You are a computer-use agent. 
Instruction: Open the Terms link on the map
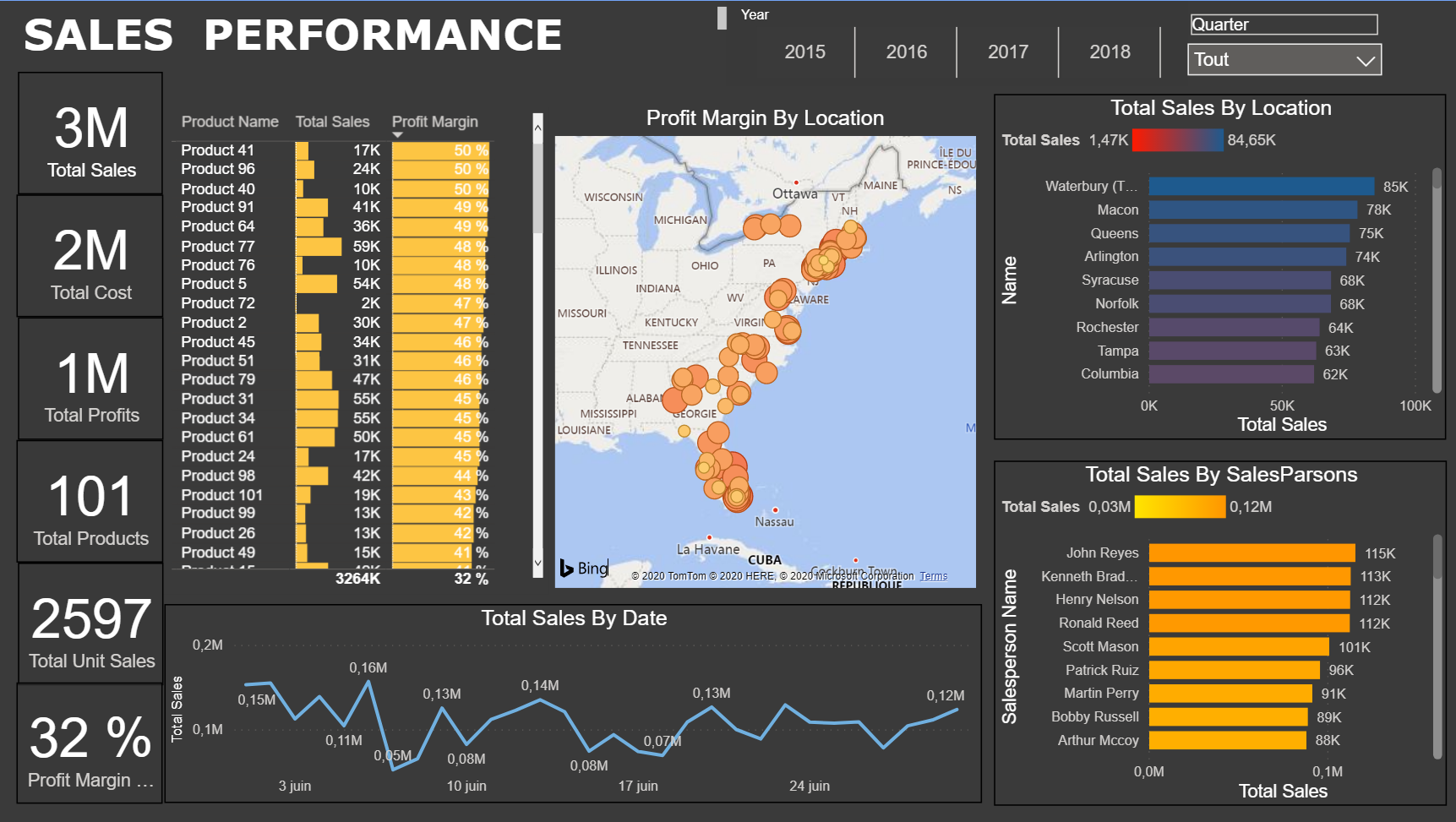coord(933,575)
